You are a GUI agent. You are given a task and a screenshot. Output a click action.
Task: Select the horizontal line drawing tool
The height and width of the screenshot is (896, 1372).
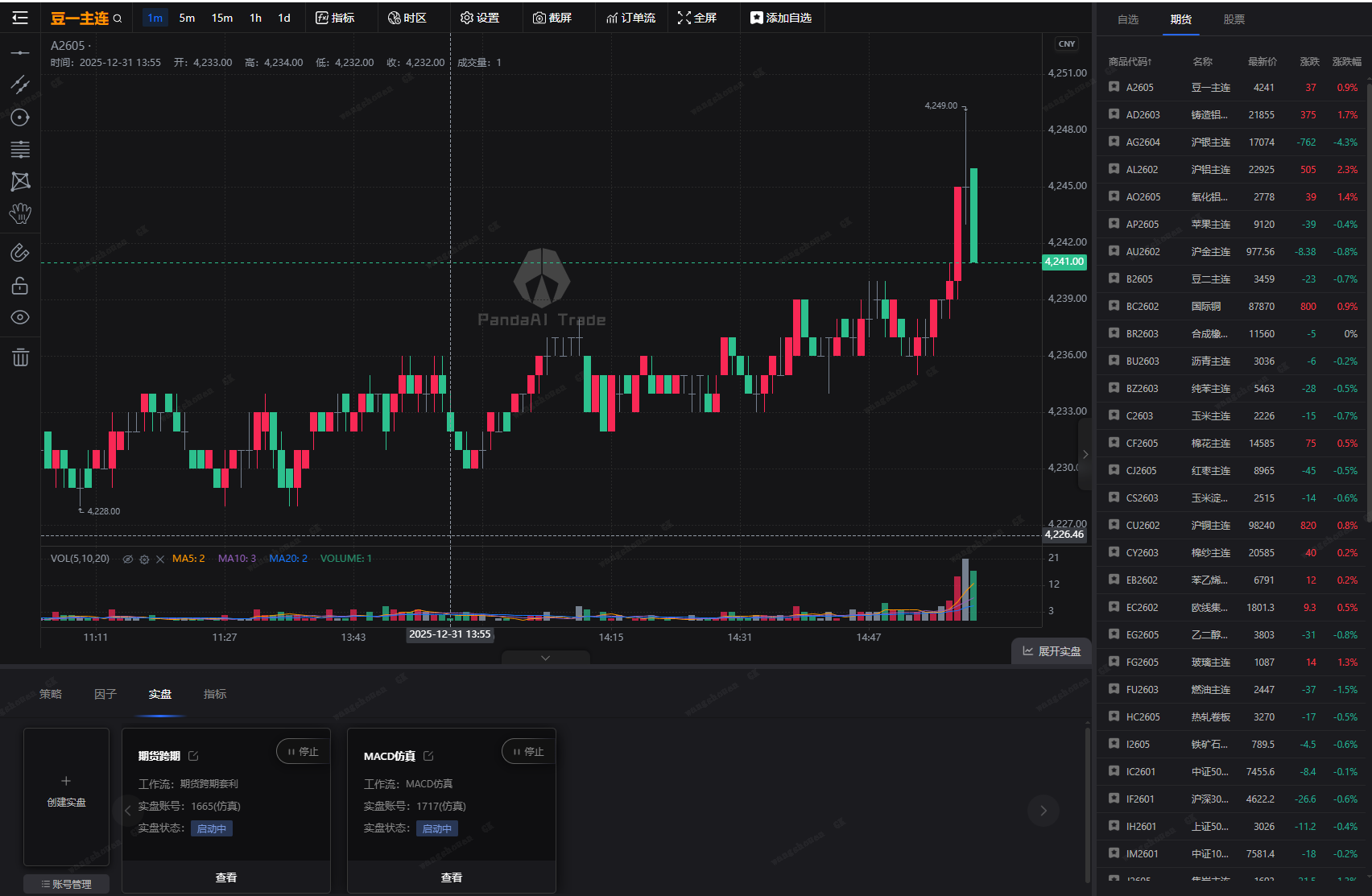[20, 53]
